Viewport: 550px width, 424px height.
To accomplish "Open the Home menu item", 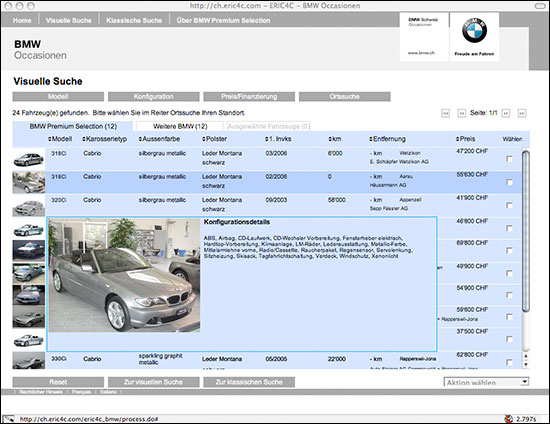I will pyautogui.click(x=22, y=20).
